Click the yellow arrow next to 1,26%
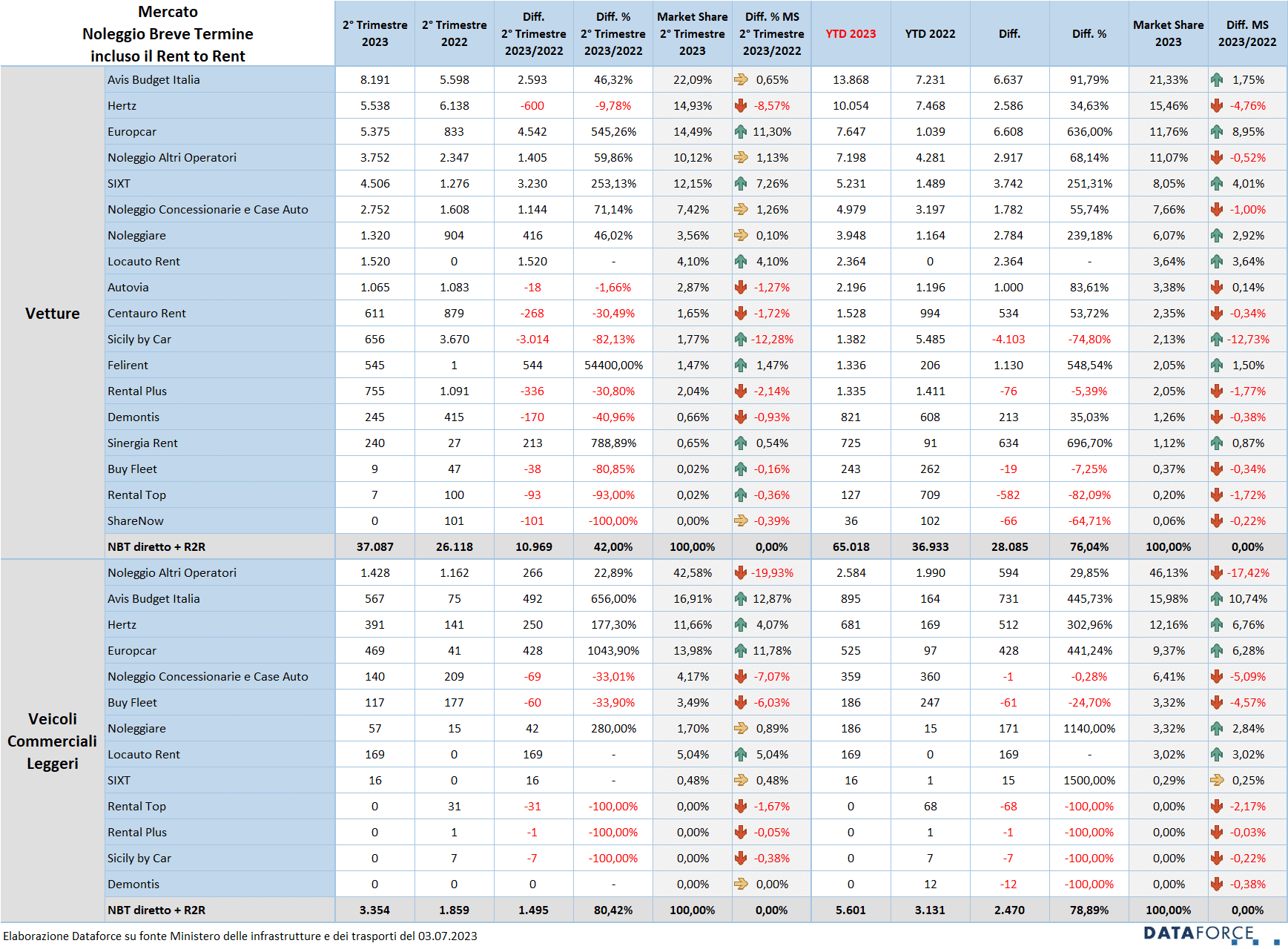 (741, 209)
